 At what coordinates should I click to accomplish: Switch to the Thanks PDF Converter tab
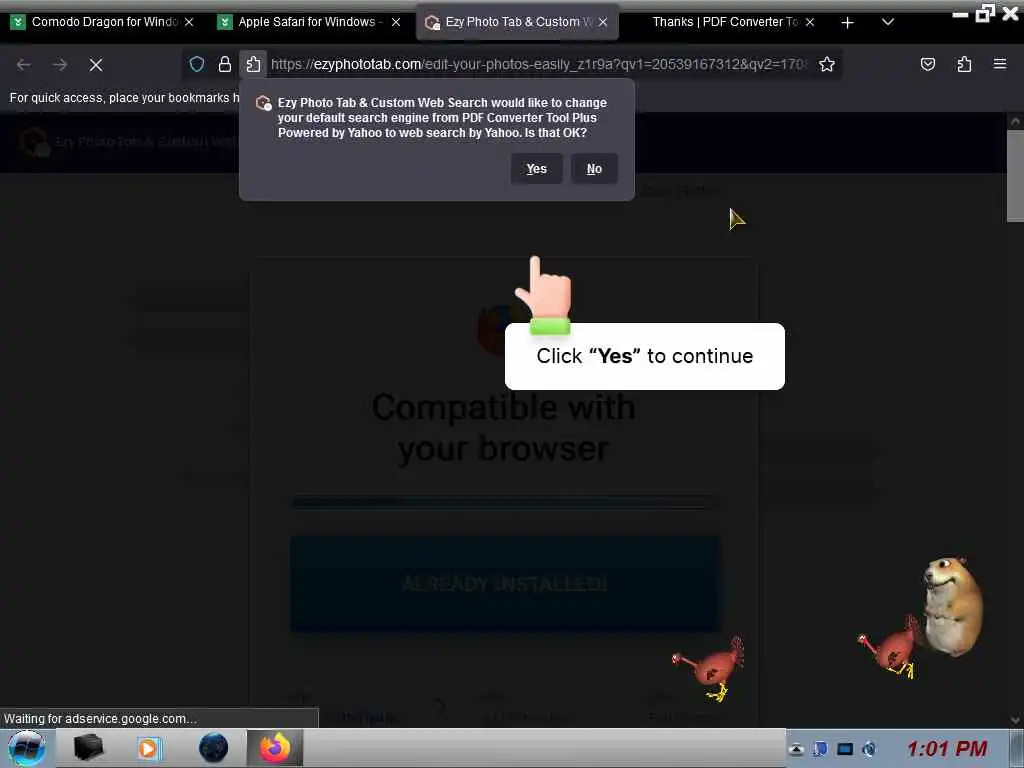click(x=725, y=22)
